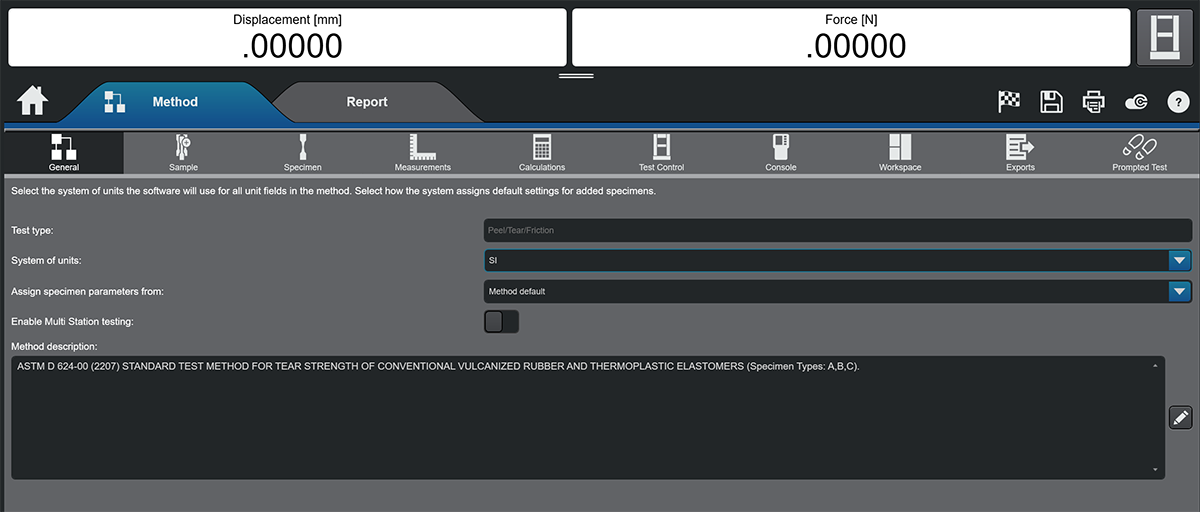Viewport: 1200px width, 512px height.
Task: Click the collapse handle below live displays
Action: coord(576,75)
